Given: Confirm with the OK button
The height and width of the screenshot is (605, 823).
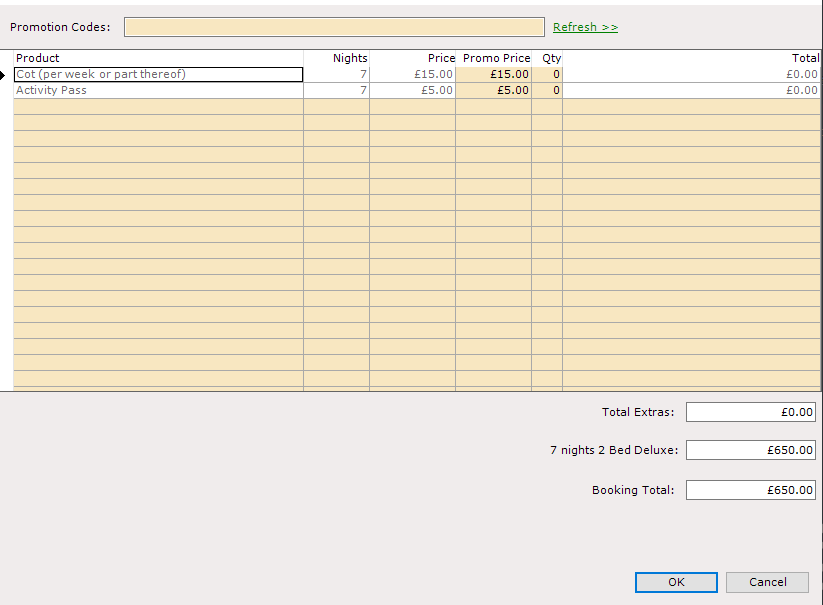Looking at the screenshot, I should [676, 582].
